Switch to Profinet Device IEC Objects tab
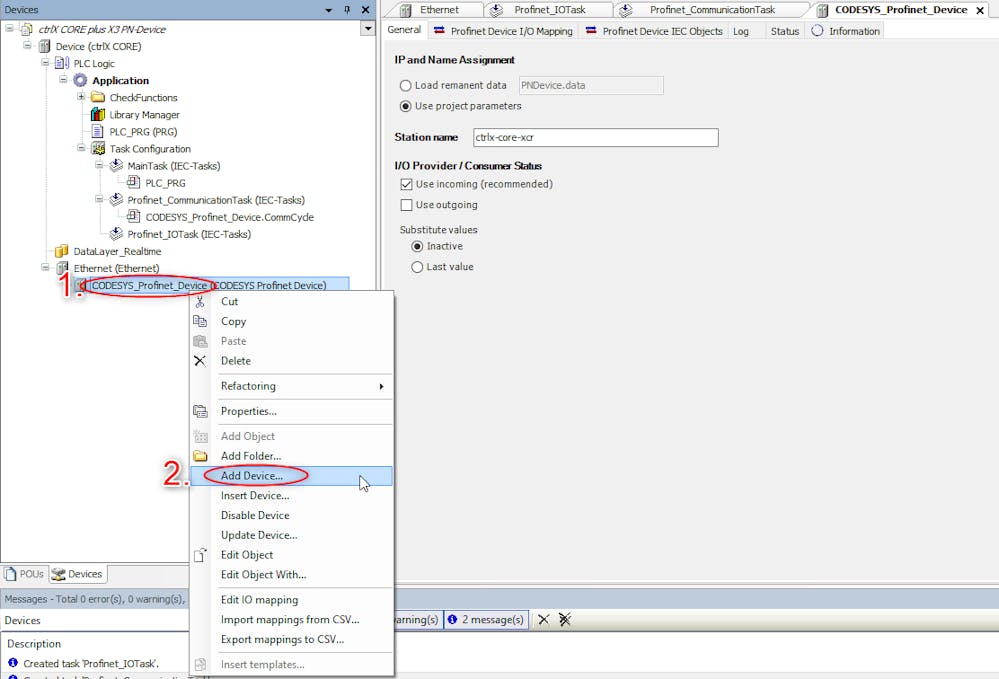999x679 pixels. [x=654, y=31]
